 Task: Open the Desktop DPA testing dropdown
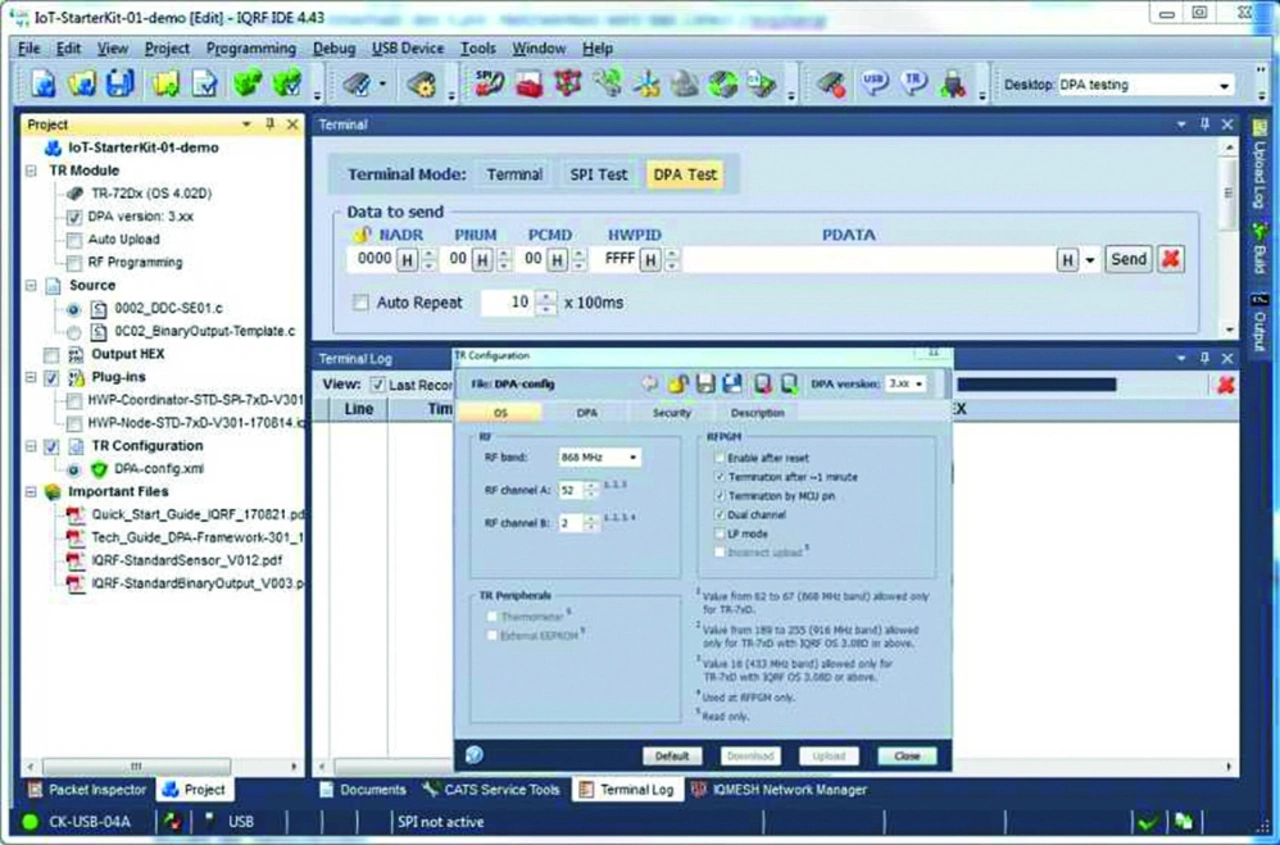point(1225,86)
